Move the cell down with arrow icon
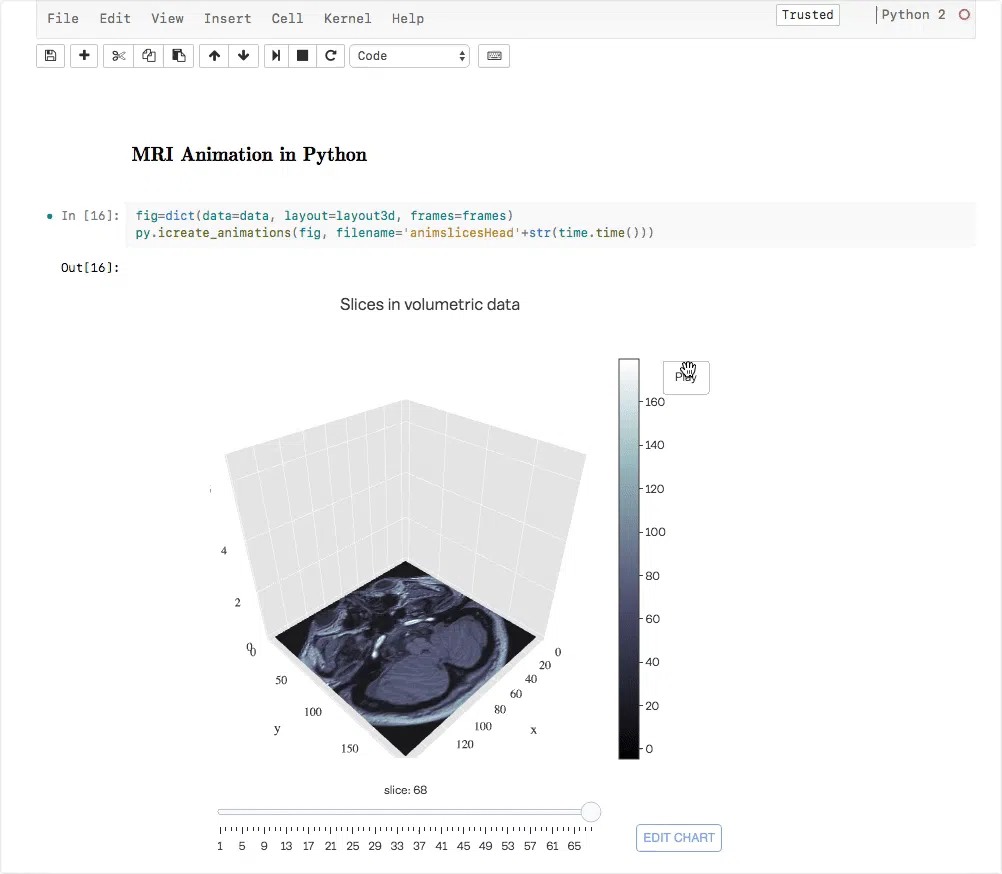 [x=243, y=56]
